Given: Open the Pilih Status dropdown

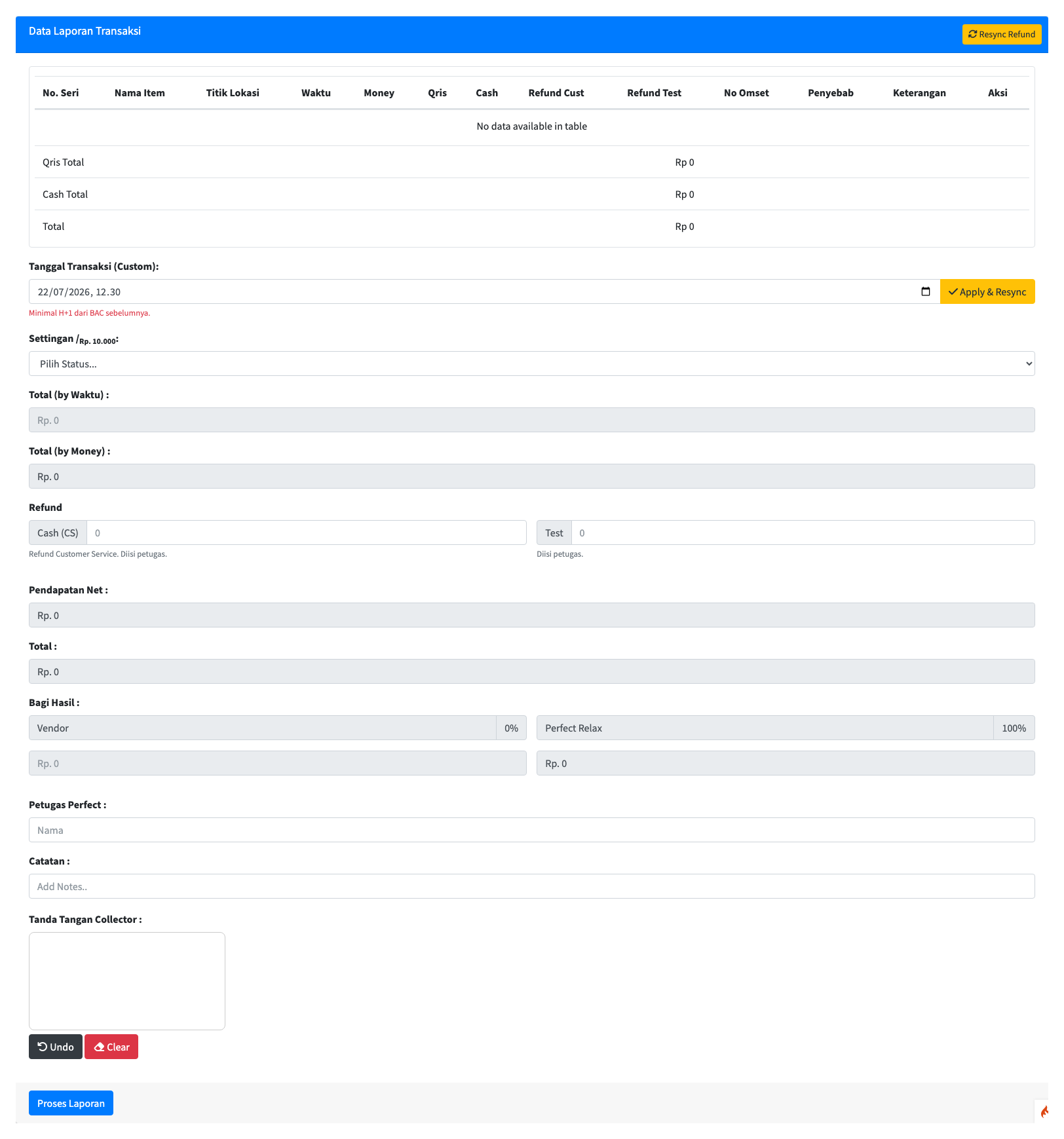Looking at the screenshot, I should point(531,364).
